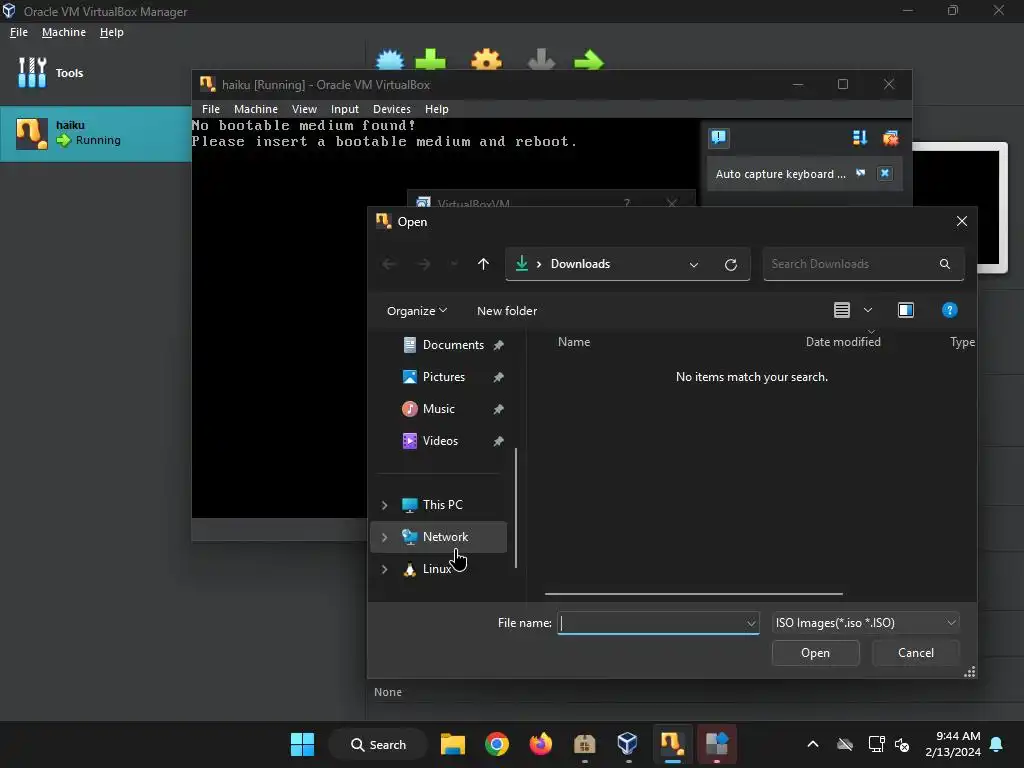1024x768 pixels.
Task: Open Devices menu in haiku VM window
Action: tap(392, 109)
